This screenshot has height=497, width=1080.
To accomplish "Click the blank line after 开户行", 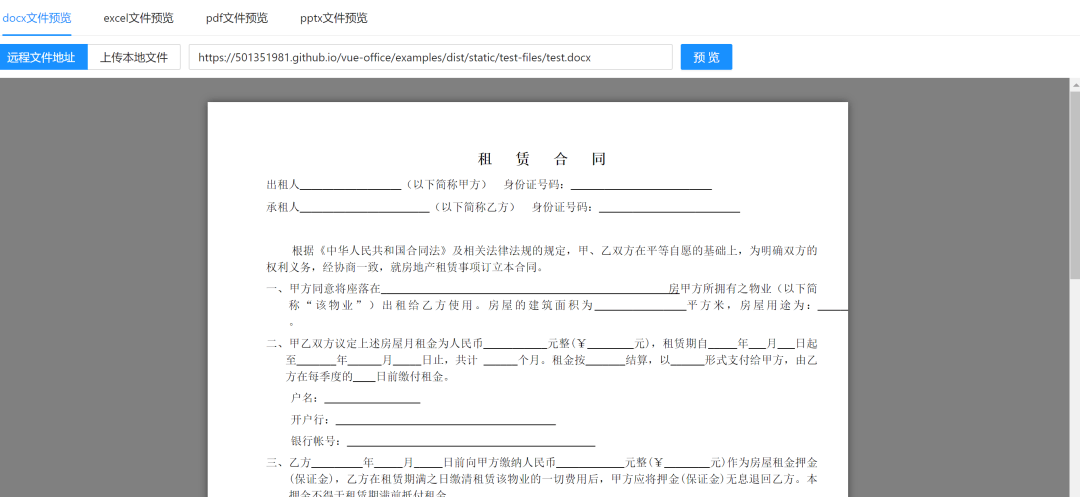I will click(446, 421).
